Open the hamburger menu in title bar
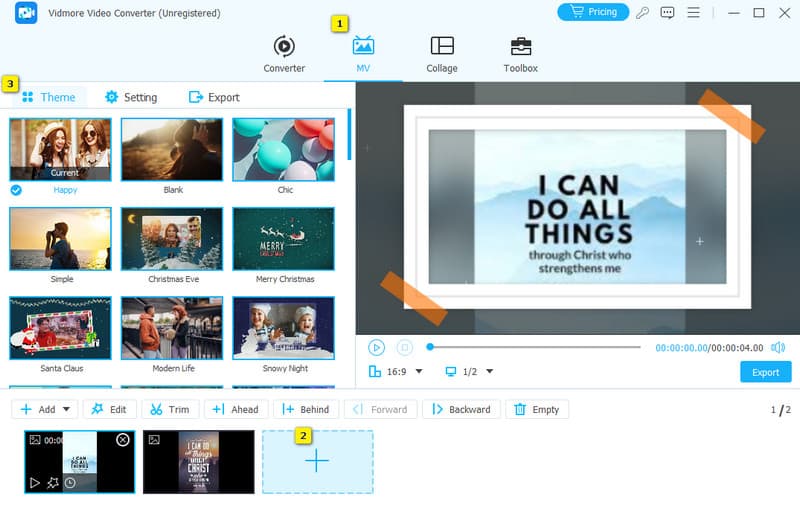The height and width of the screenshot is (512, 800). (692, 13)
